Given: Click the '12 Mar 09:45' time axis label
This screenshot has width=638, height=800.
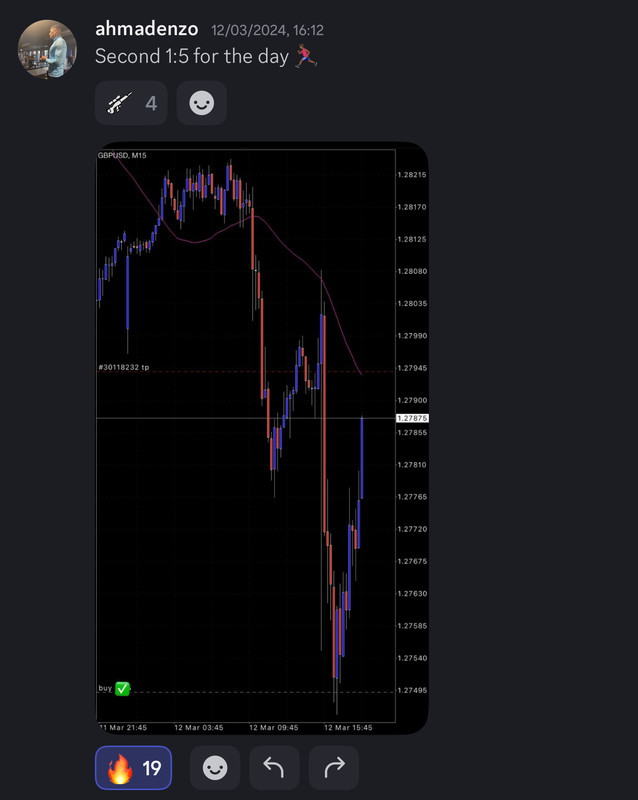Looking at the screenshot, I should [x=274, y=728].
